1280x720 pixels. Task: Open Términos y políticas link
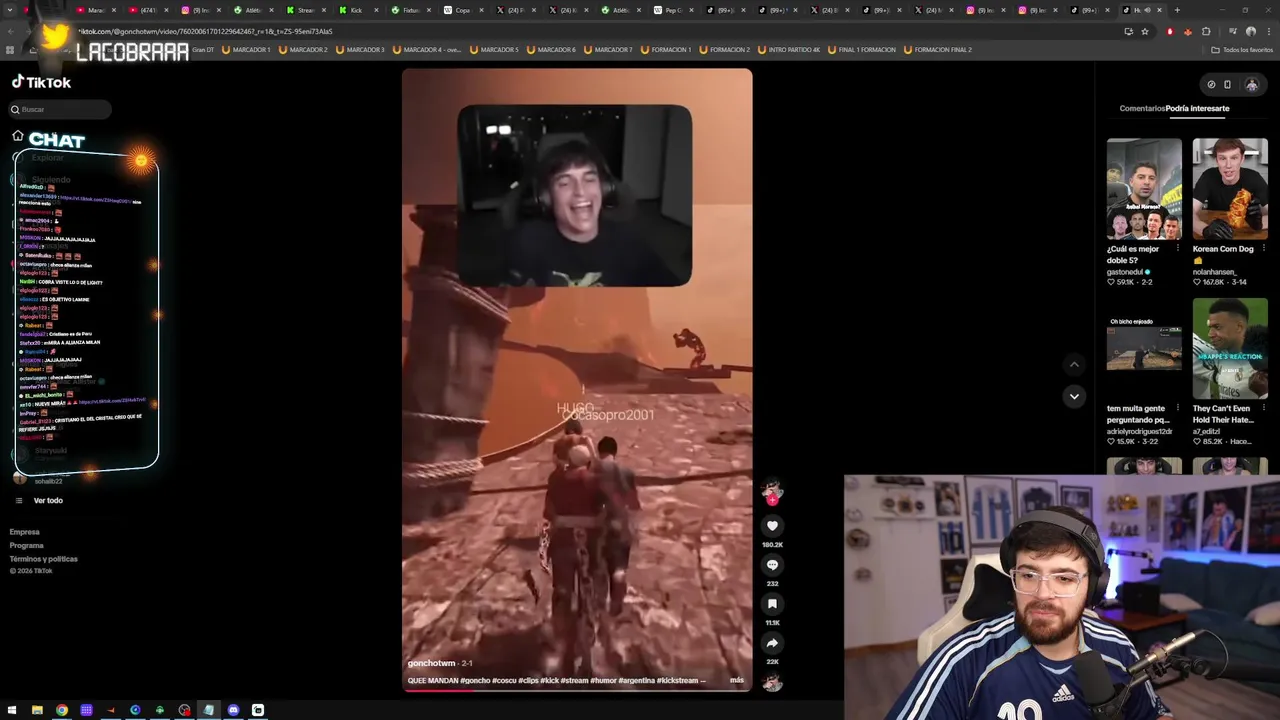click(43, 559)
